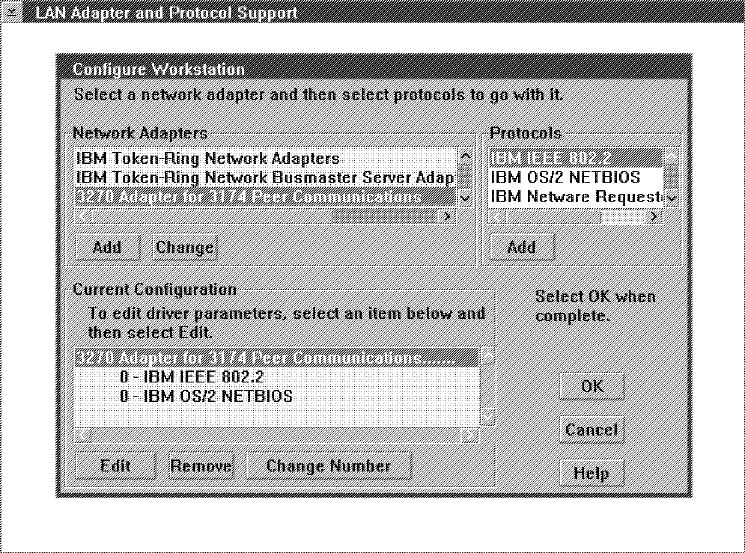Select 3270 Adapter row in Current Configuration
The width and height of the screenshot is (745, 553).
277,358
